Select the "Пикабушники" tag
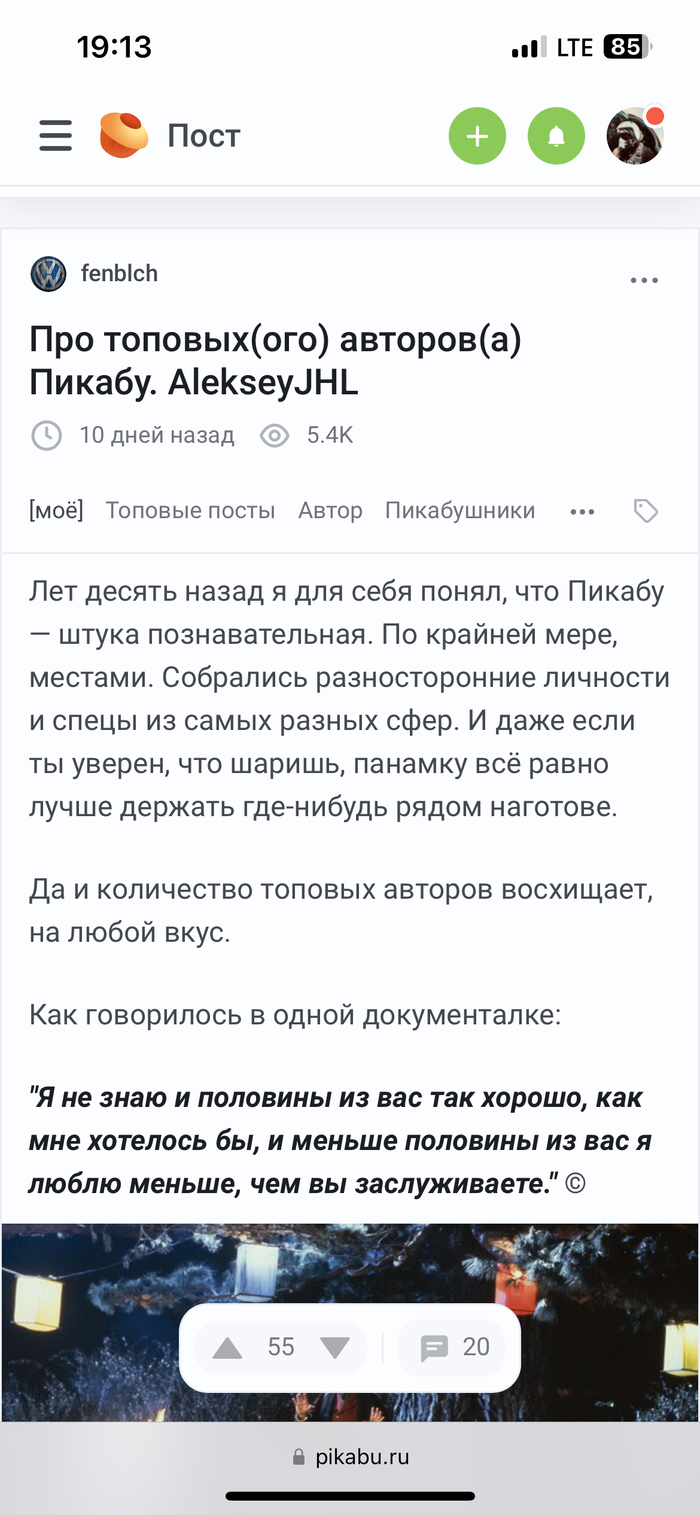700x1515 pixels. [x=460, y=511]
